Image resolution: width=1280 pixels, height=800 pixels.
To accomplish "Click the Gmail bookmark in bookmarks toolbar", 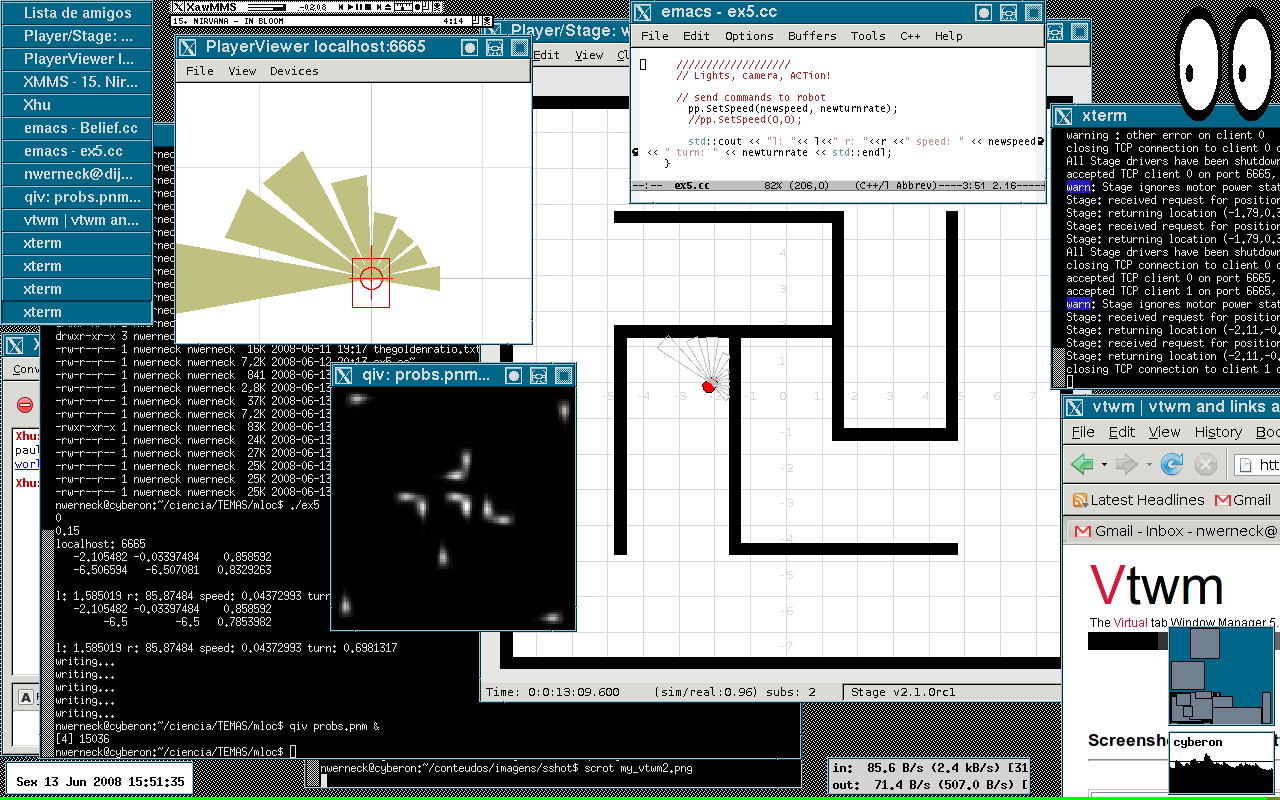I will 1243,500.
